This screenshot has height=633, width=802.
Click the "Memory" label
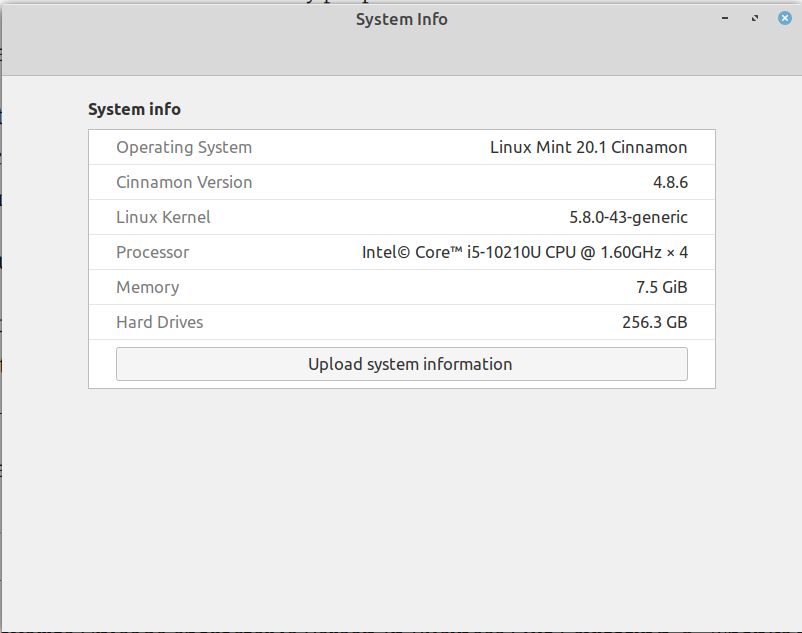click(147, 287)
